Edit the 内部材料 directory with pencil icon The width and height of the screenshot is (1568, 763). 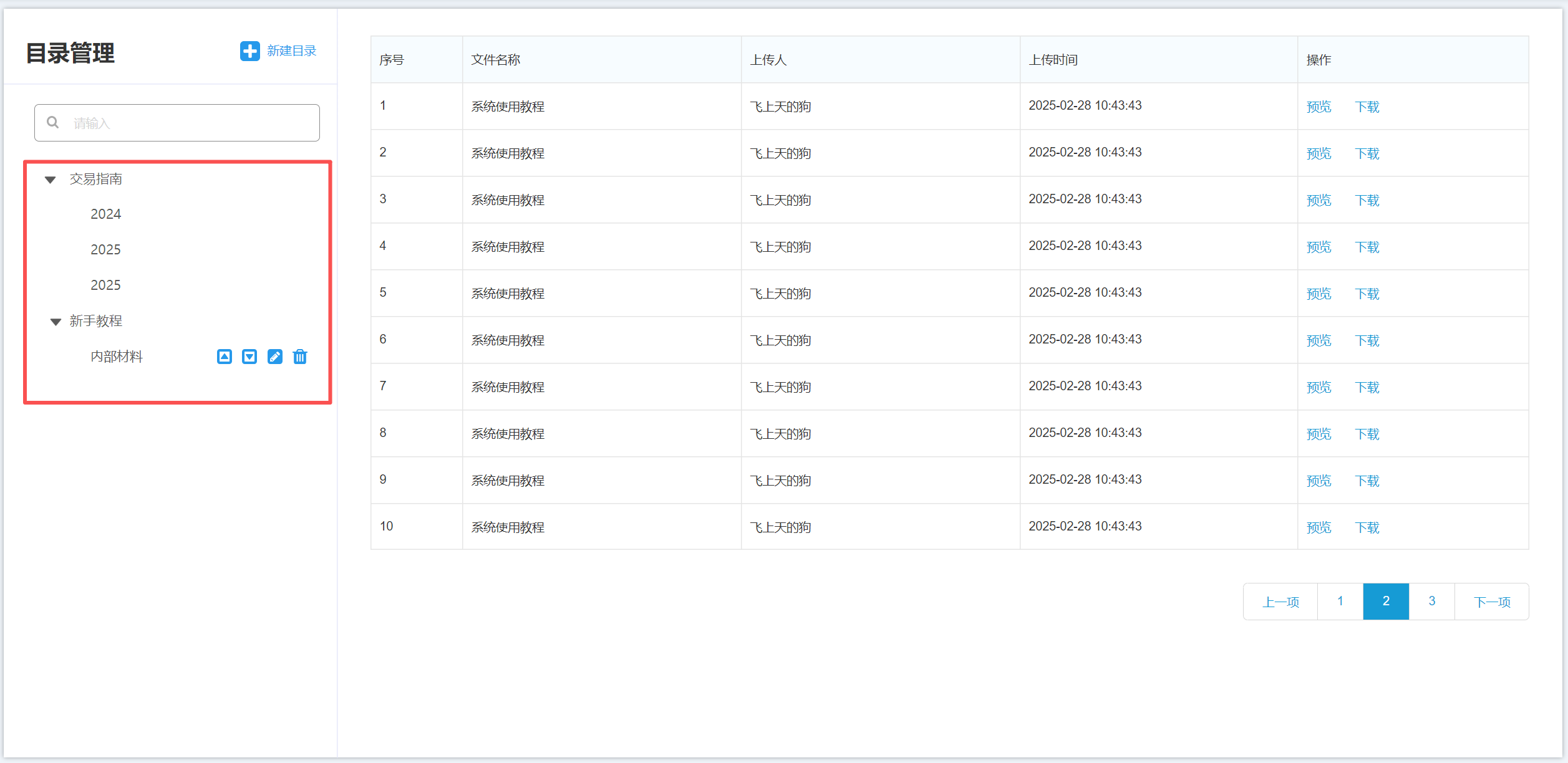[x=274, y=357]
